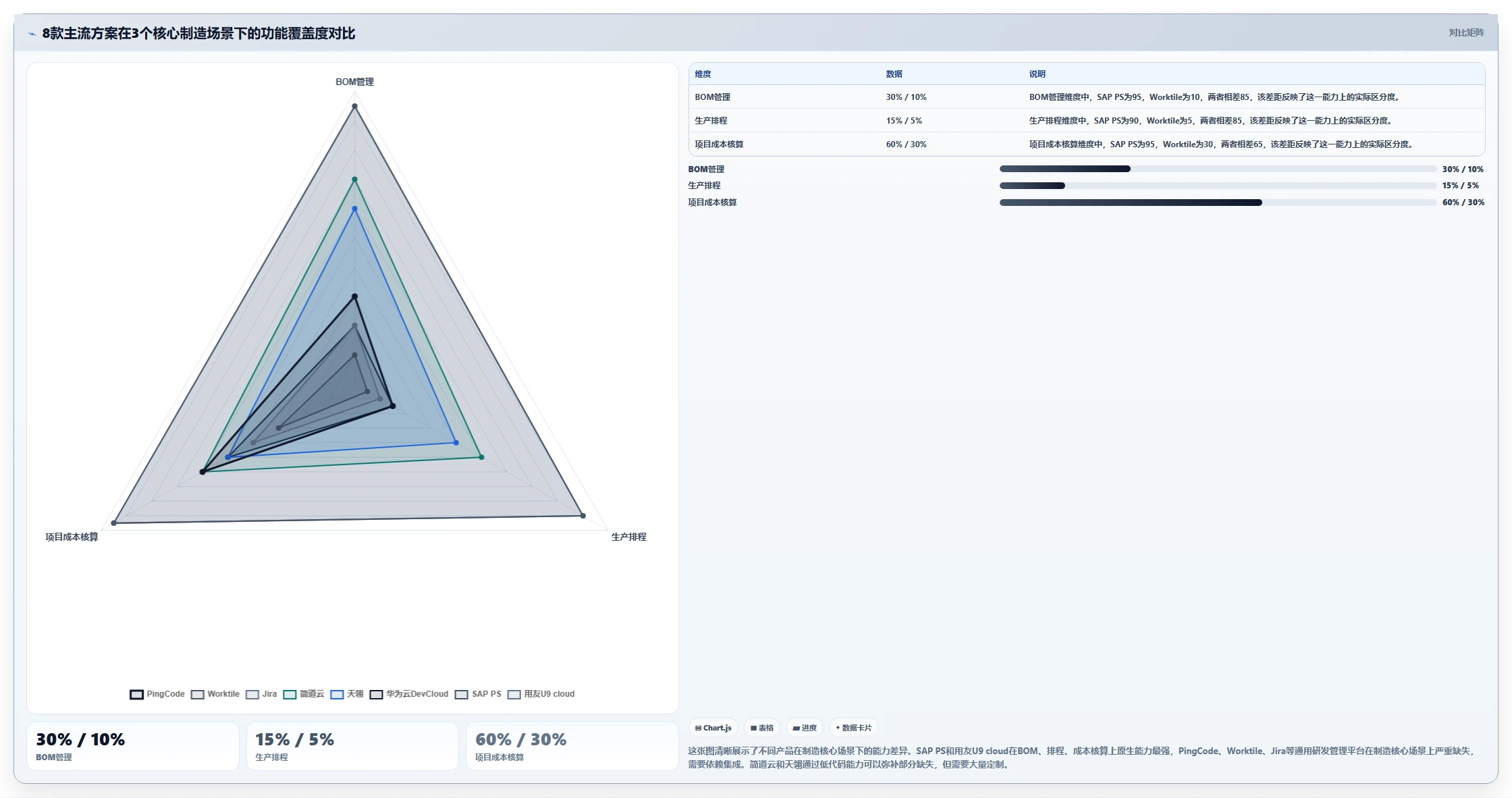Toggle the Jira legend item
This screenshot has height=798, width=1512.
coord(261,694)
